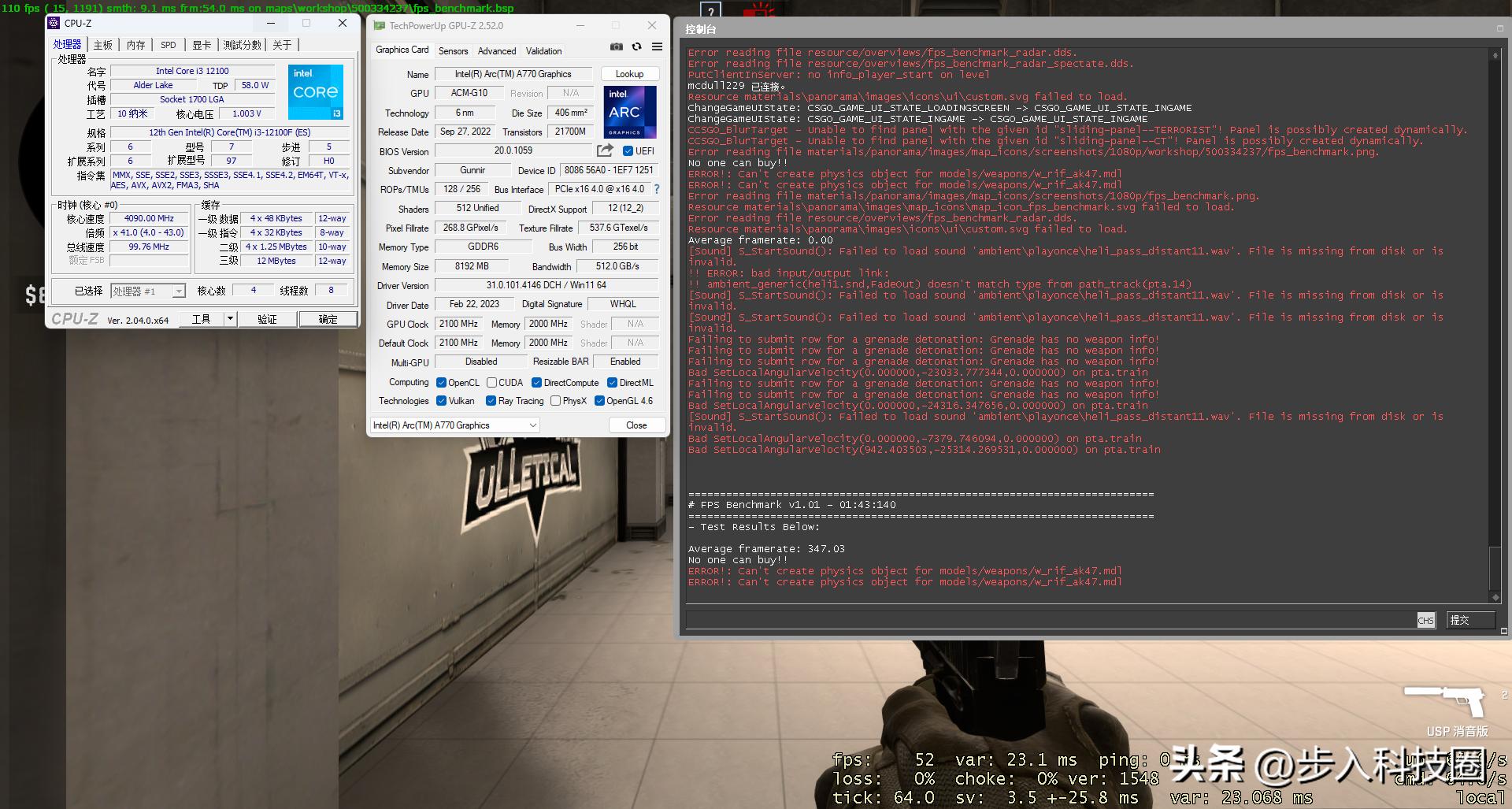The height and width of the screenshot is (809, 1512).
Task: Switch to the SPD tab in CPU-Z
Action: [x=168, y=45]
